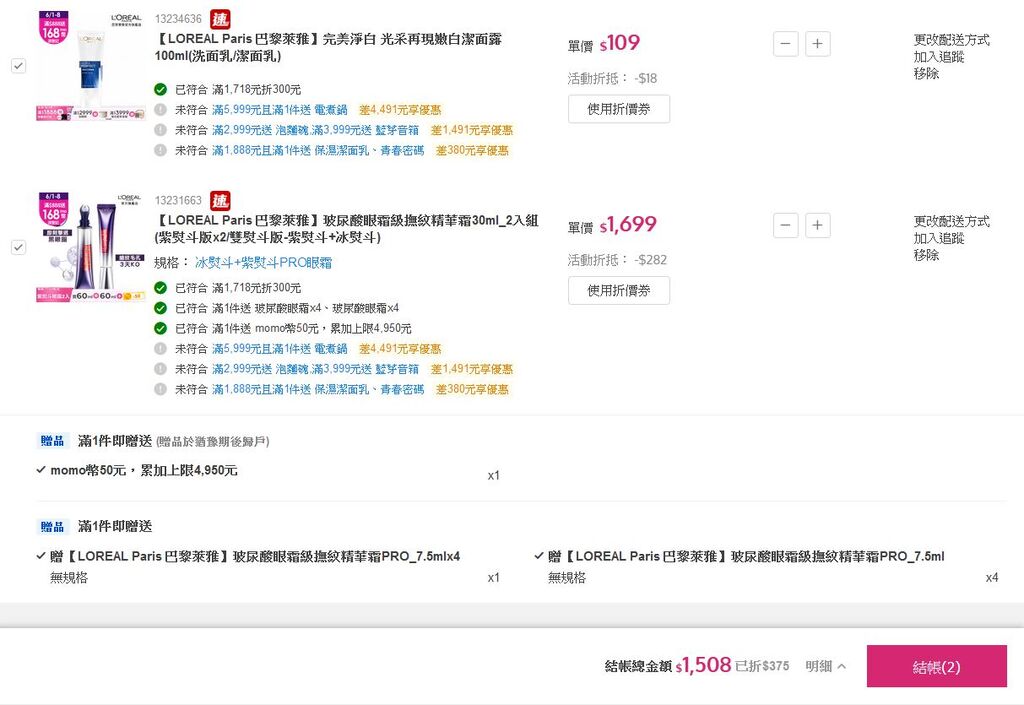
Task: Click the 贈品 badge beside 滿1件即贈送 (贈品於猶豫期後歸戶)
Action: tap(52, 441)
